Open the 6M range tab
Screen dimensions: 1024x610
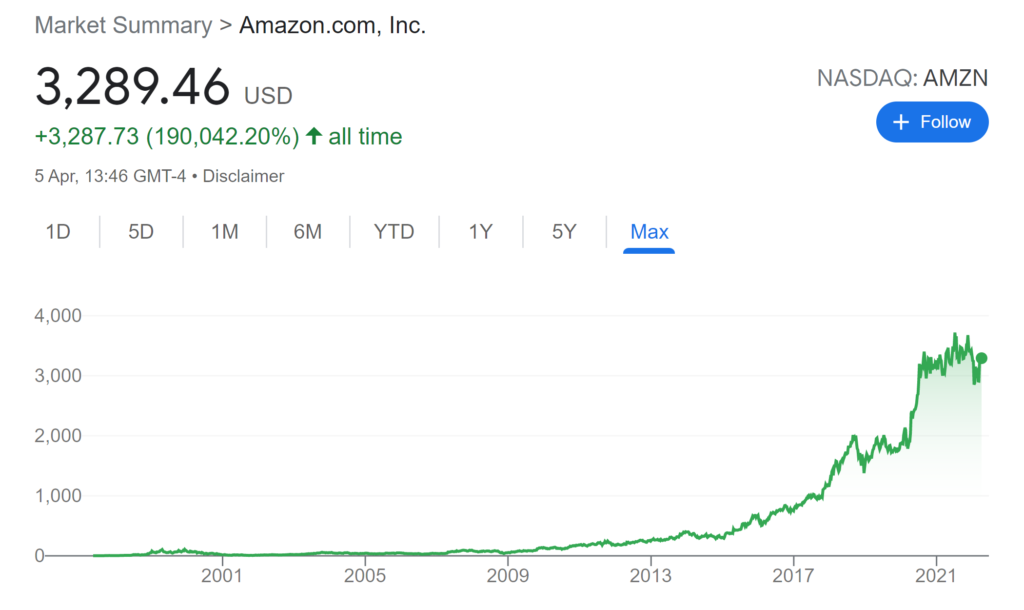[x=308, y=232]
